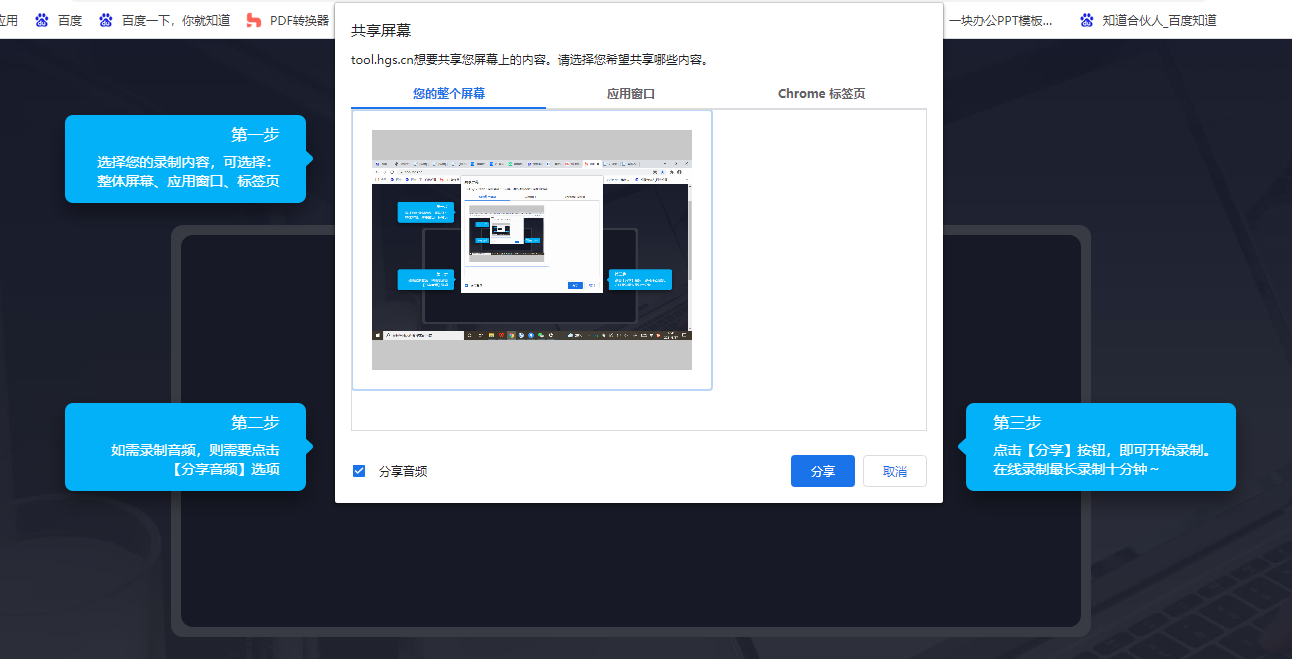Click the tool.hgs.cn sharing prompt text
1292x659 pixels.
tap(530, 60)
